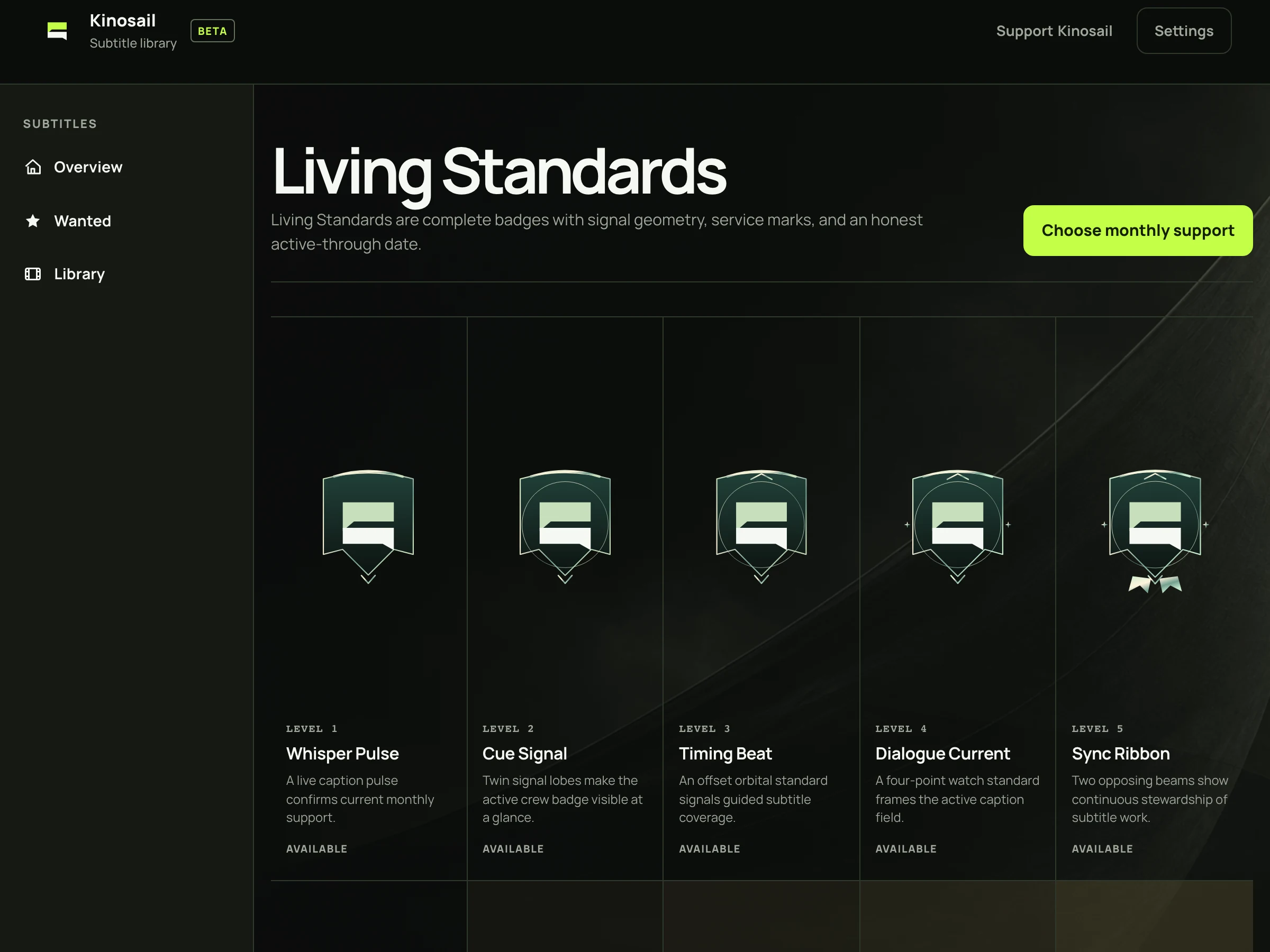Click the LEVEL 1 label
Screen dimensions: 1270x952
click(312, 729)
